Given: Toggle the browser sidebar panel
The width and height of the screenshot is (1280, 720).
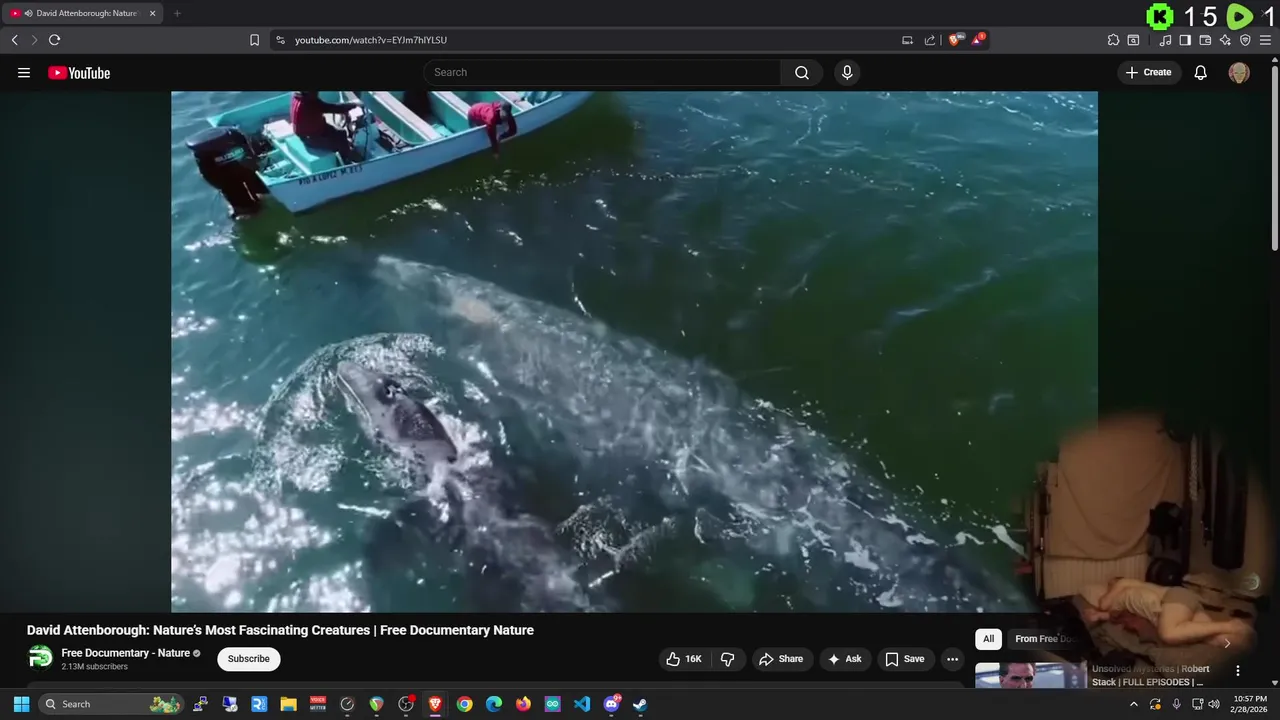Looking at the screenshot, I should pyautogui.click(x=1185, y=40).
